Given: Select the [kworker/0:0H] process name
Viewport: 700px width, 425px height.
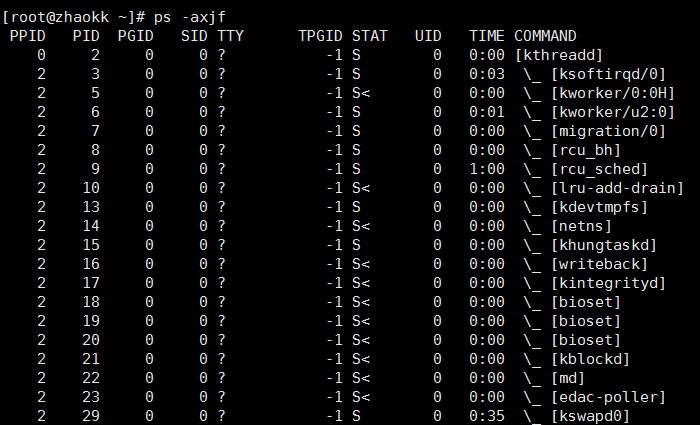Looking at the screenshot, I should [613, 93].
